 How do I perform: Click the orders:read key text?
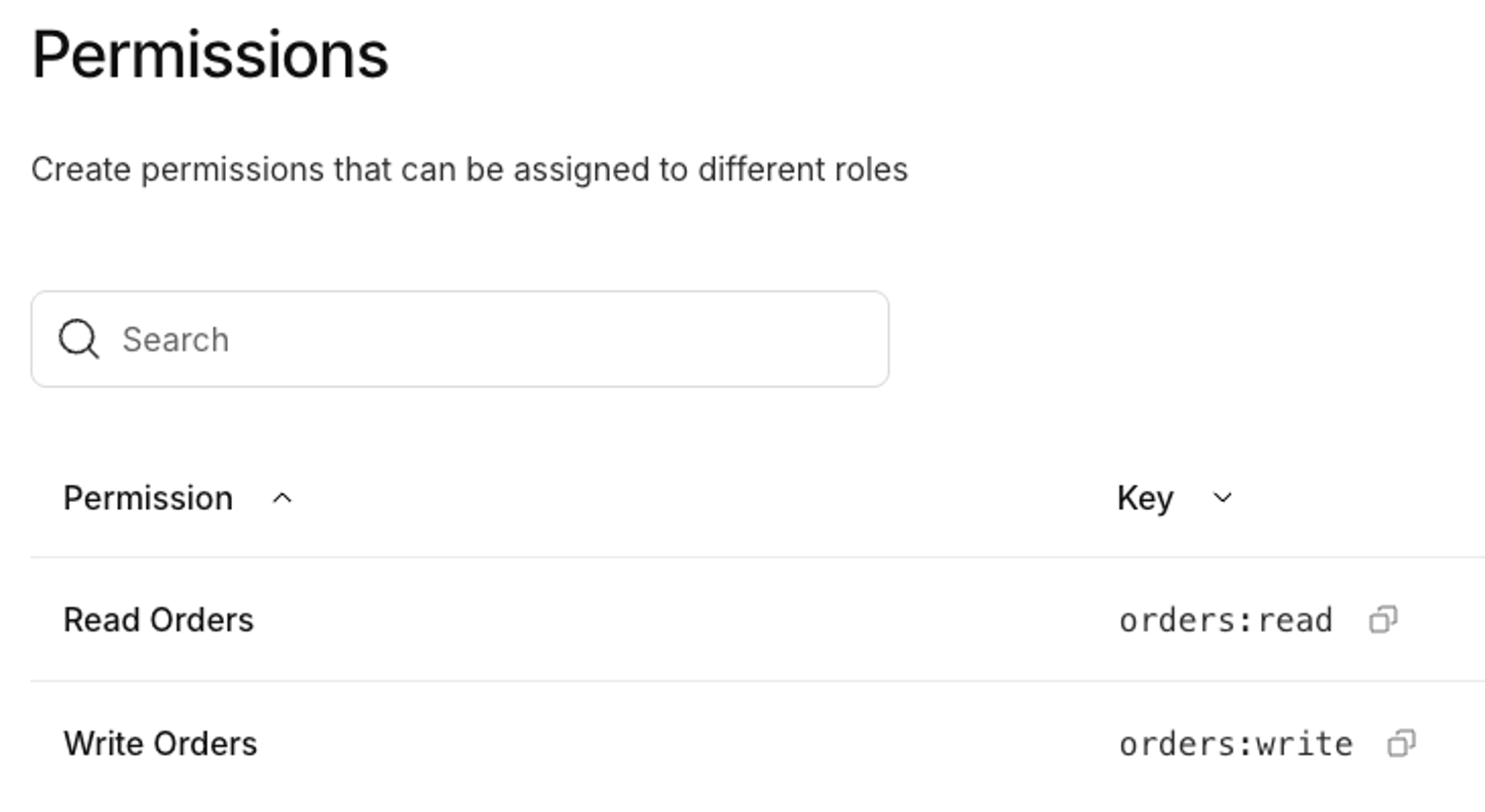pyautogui.click(x=1225, y=618)
